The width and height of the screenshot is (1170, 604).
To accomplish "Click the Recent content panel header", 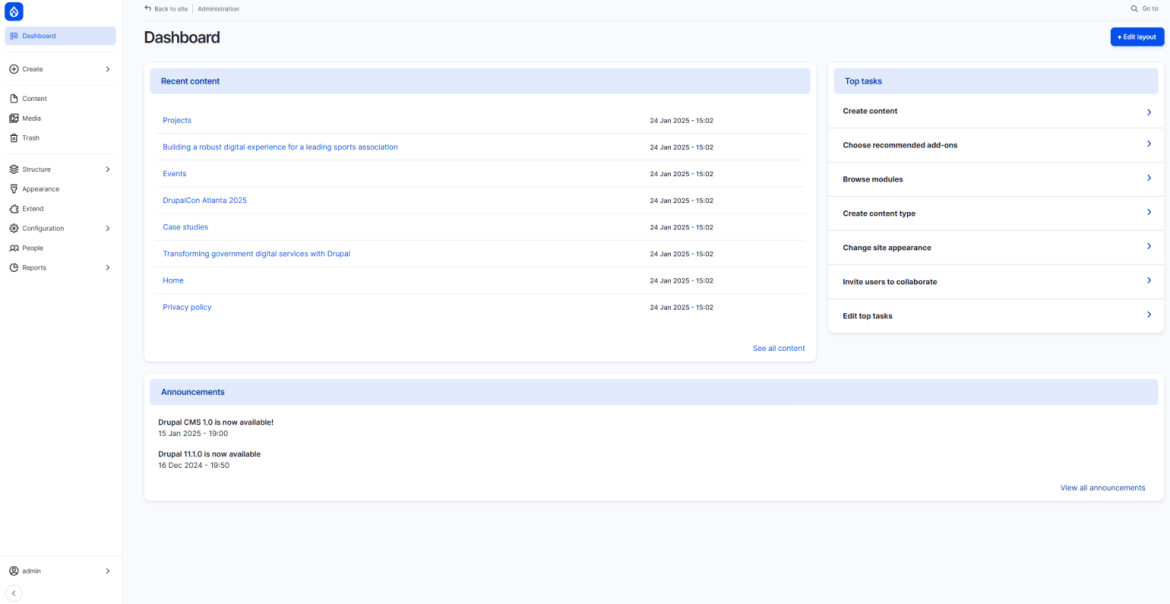I will pyautogui.click(x=480, y=81).
